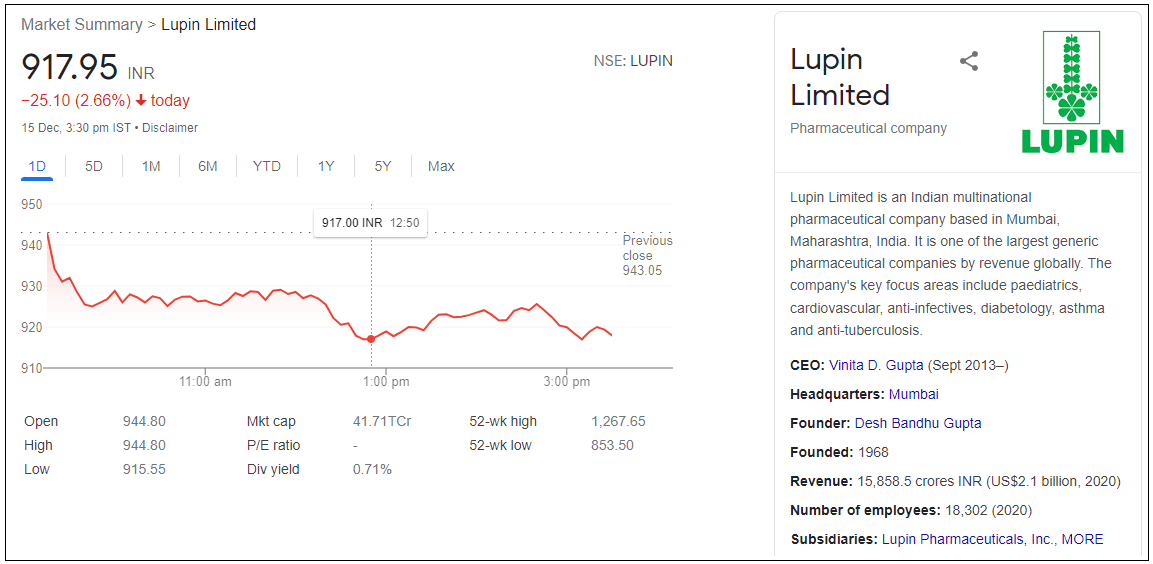Open the Mumbai headquarters link
This screenshot has height=564, width=1153.
click(x=913, y=394)
